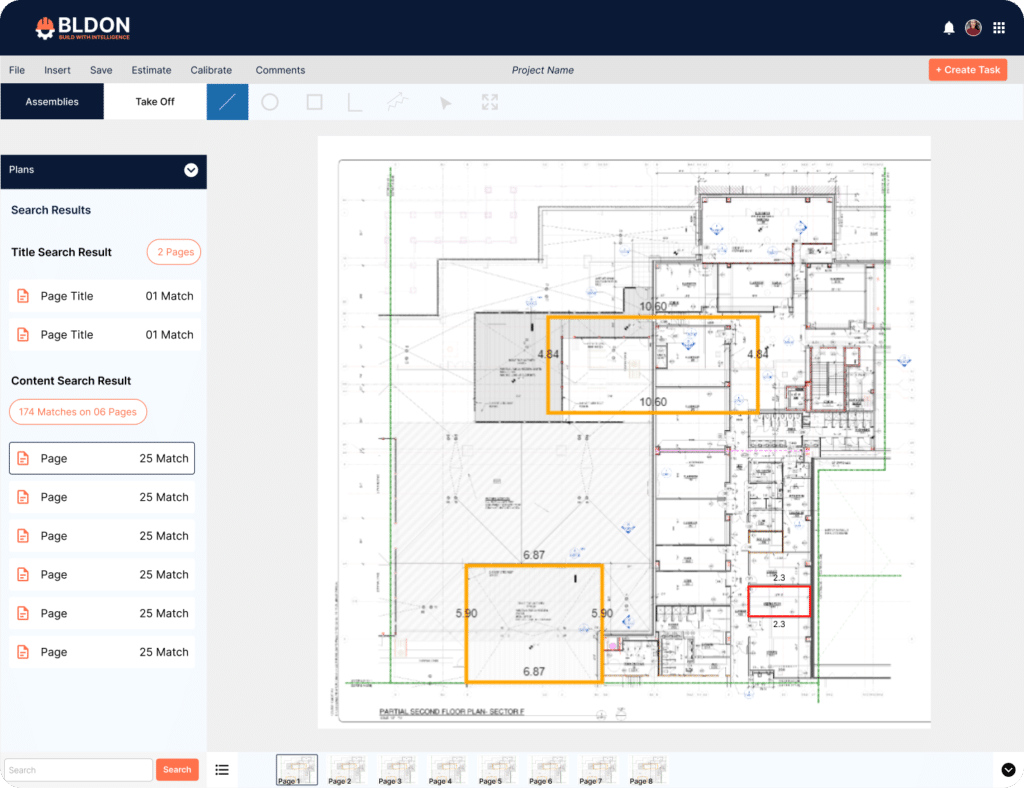This screenshot has width=1024, height=788.
Task: Select the Rectangle shape tool
Action: pos(314,102)
